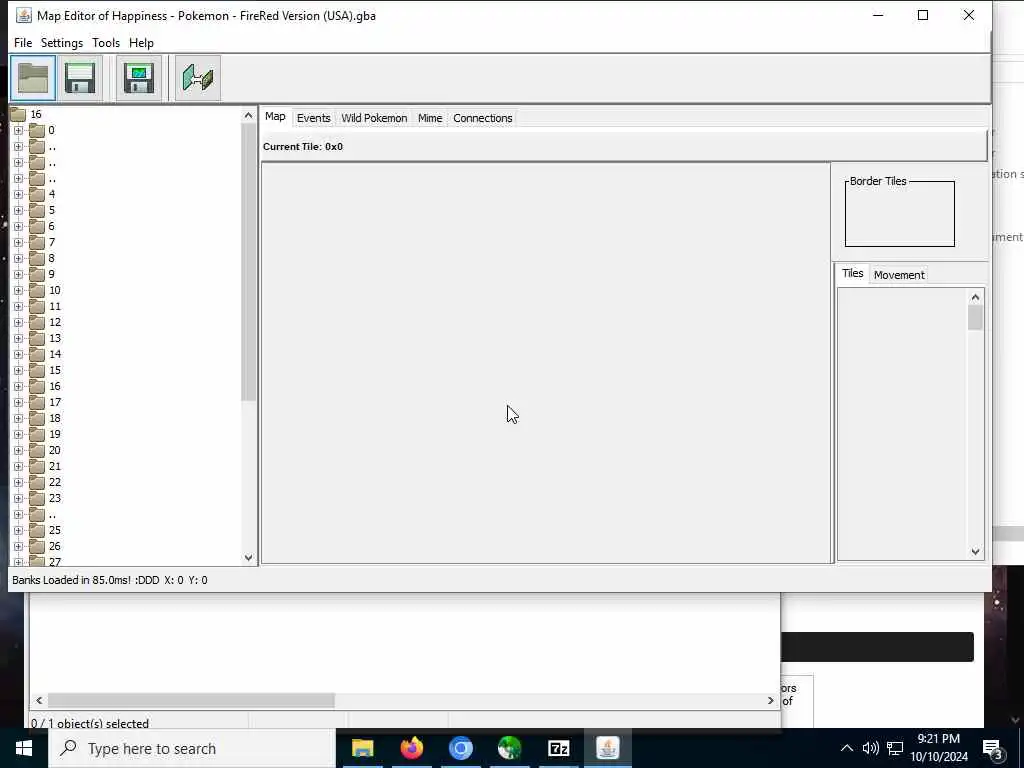1024x768 pixels.
Task: Switch to the Map tab
Action: pyautogui.click(x=275, y=116)
